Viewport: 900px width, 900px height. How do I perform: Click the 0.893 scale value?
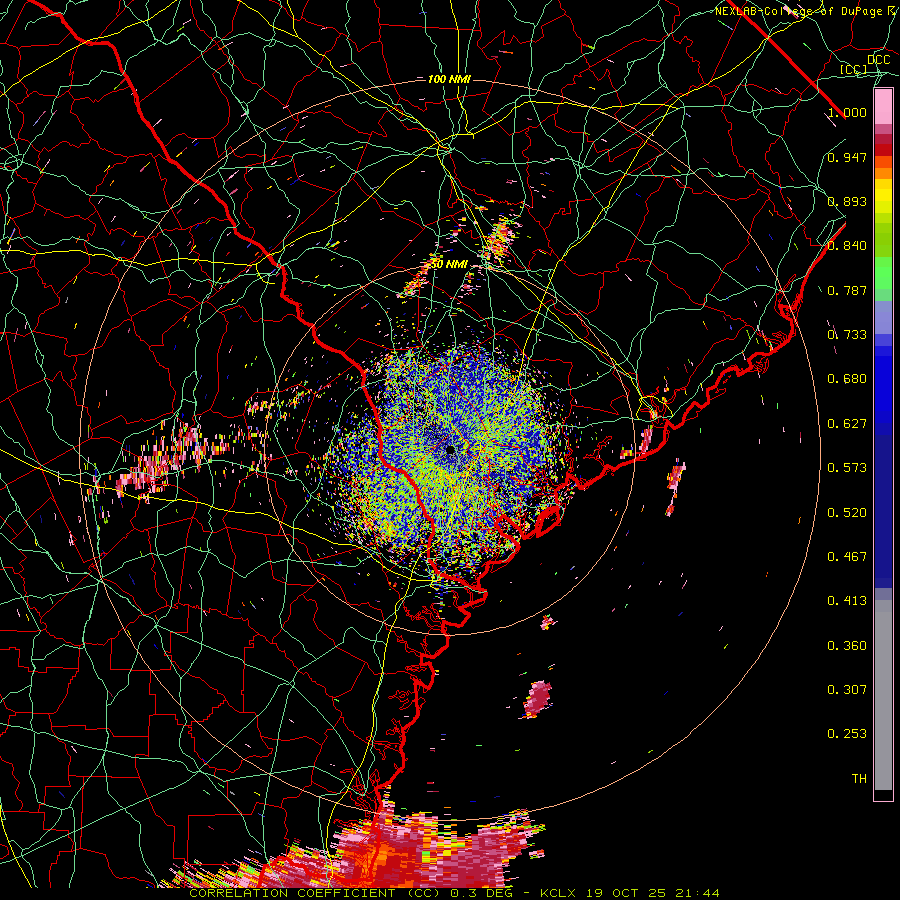coord(847,201)
